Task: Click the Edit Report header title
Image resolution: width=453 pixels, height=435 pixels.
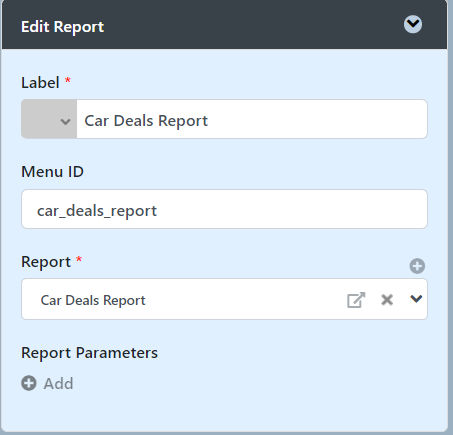Action: (62, 27)
